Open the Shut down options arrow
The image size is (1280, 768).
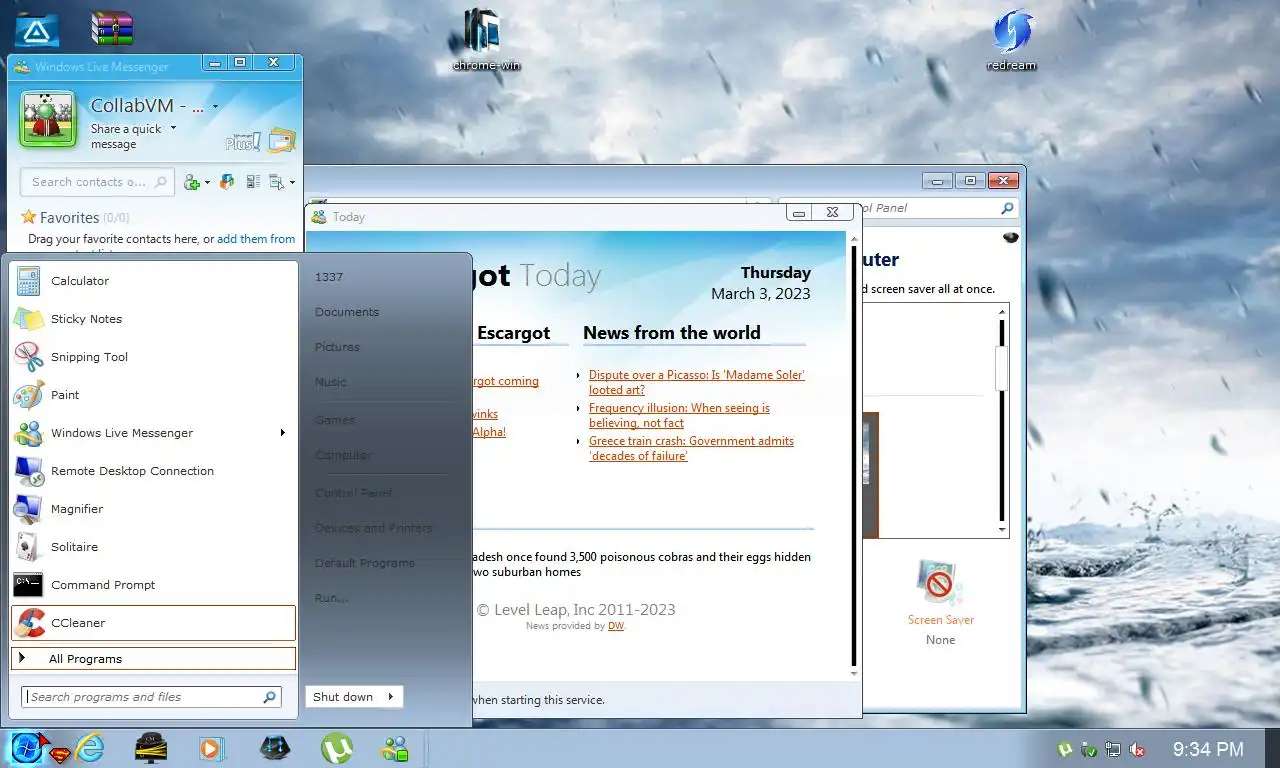(x=391, y=697)
